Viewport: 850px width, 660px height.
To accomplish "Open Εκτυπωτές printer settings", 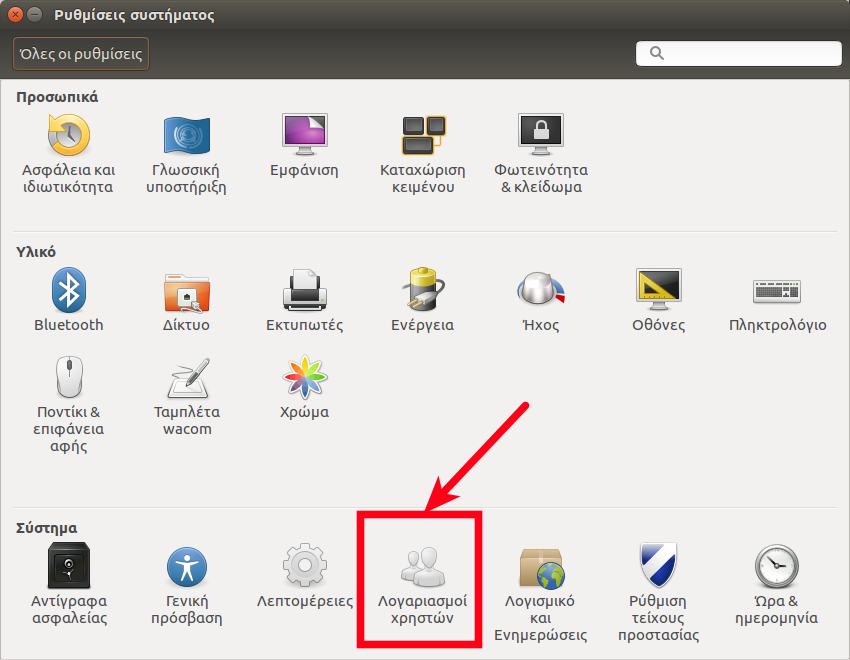I will coord(305,300).
